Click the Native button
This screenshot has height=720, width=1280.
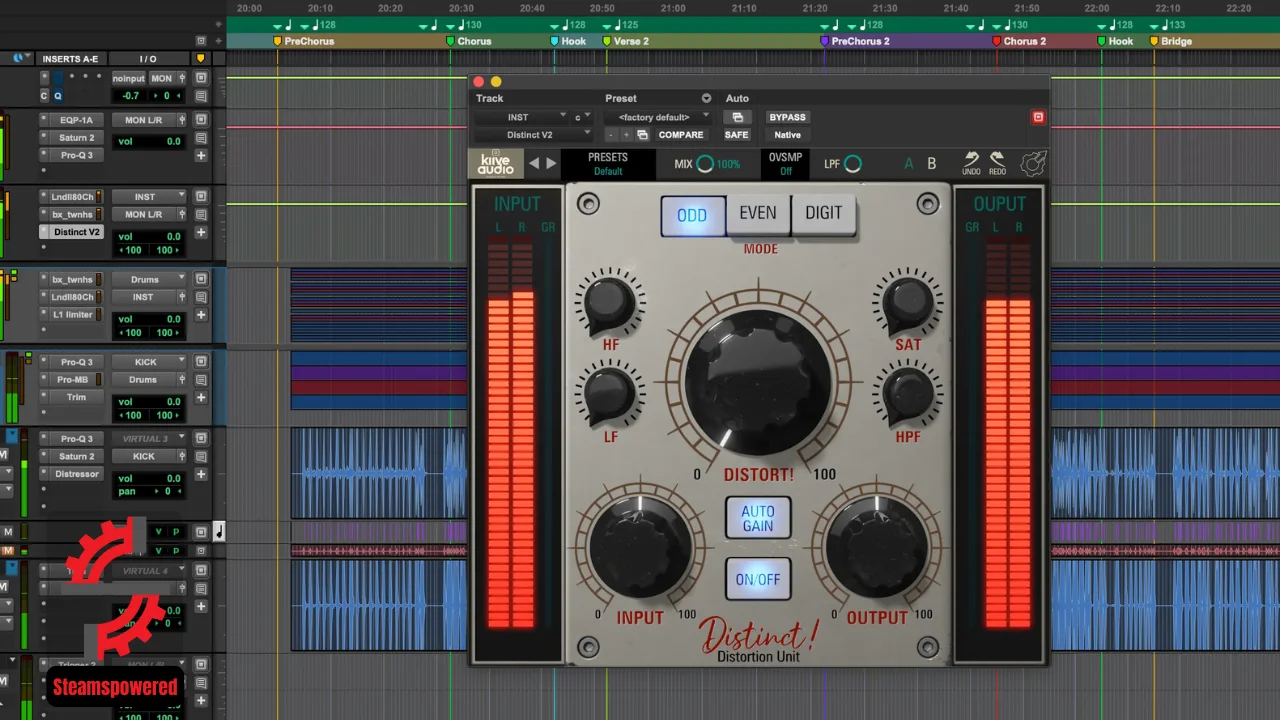(788, 135)
